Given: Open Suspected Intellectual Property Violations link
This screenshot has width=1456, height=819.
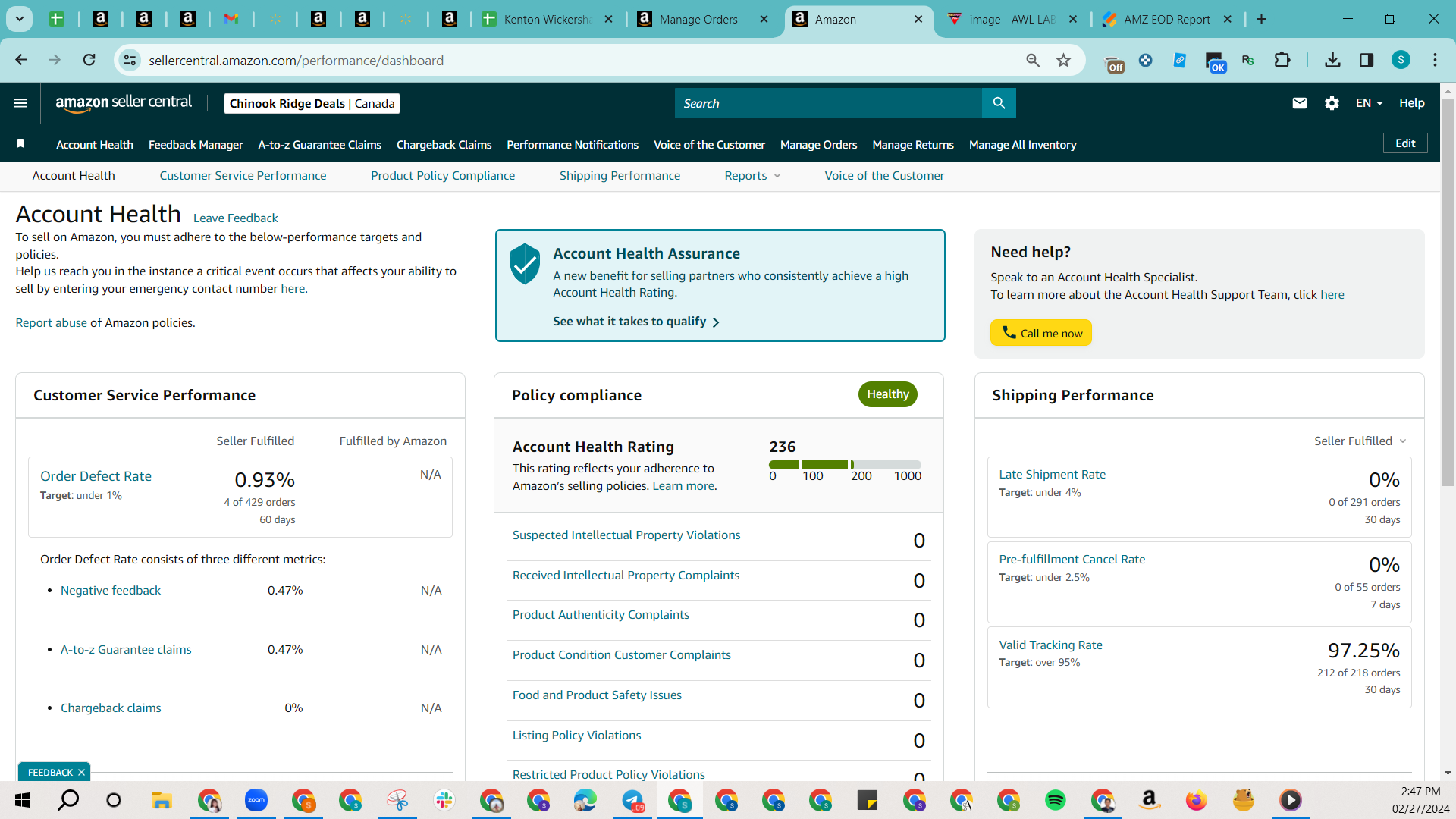Looking at the screenshot, I should [x=626, y=535].
